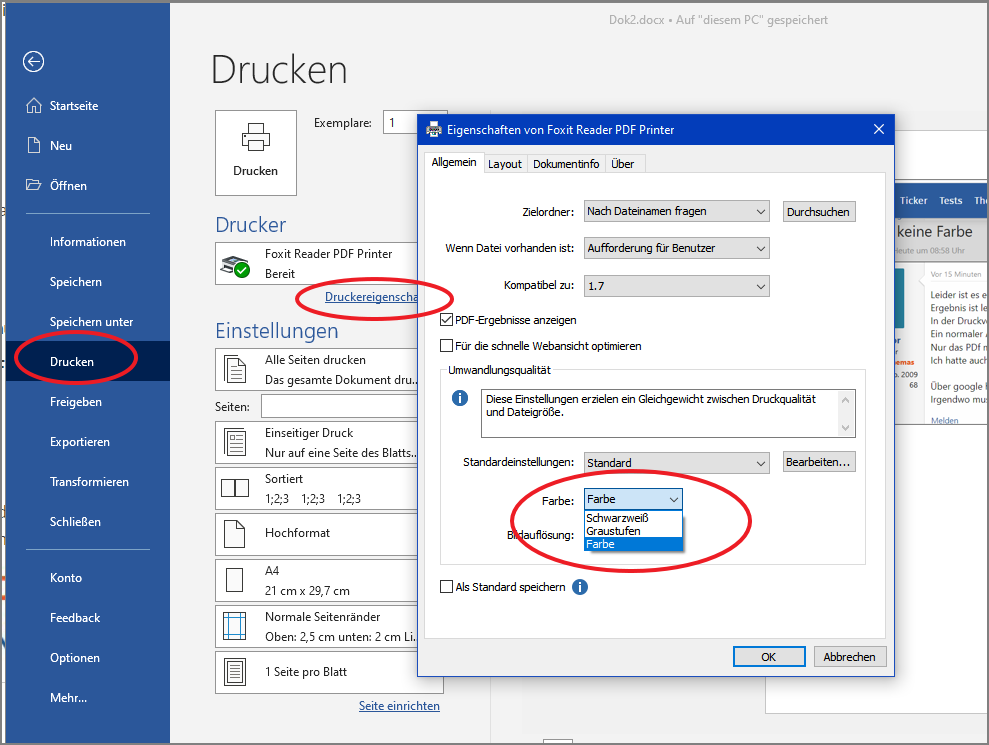Click the Seiten input field
The image size is (989, 745).
click(x=339, y=406)
